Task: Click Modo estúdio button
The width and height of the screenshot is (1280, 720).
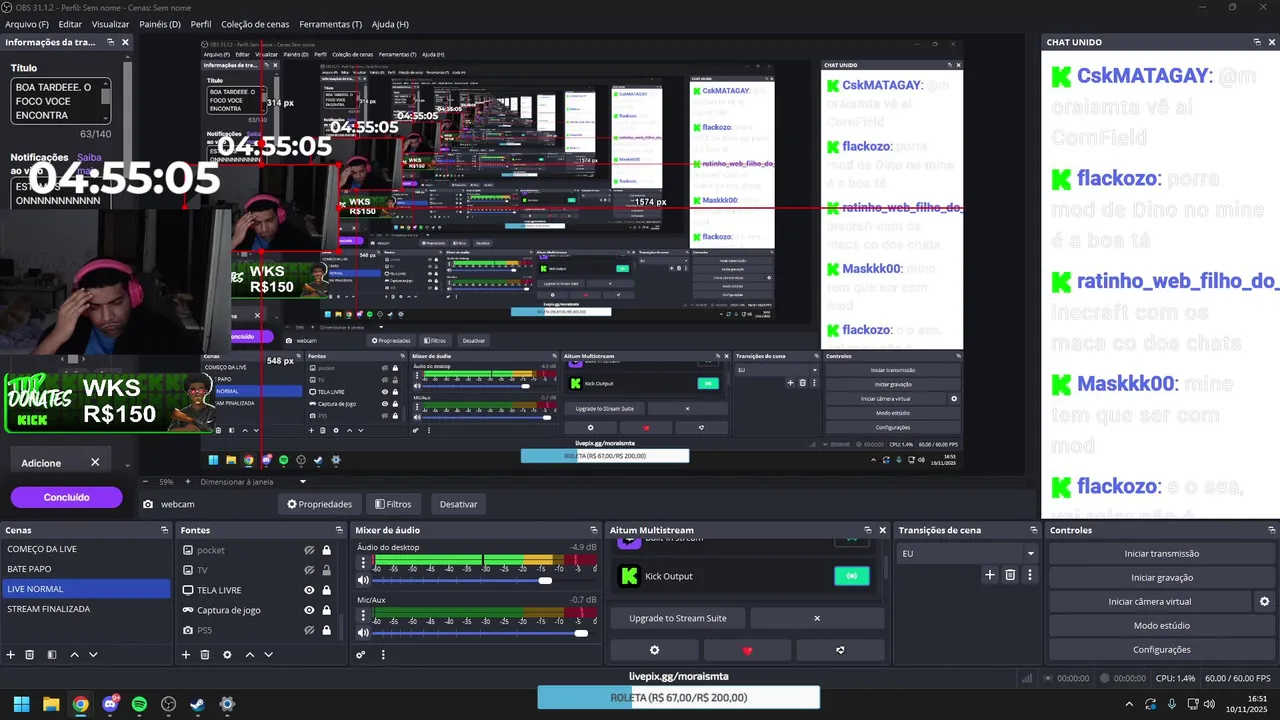Action: [1162, 625]
